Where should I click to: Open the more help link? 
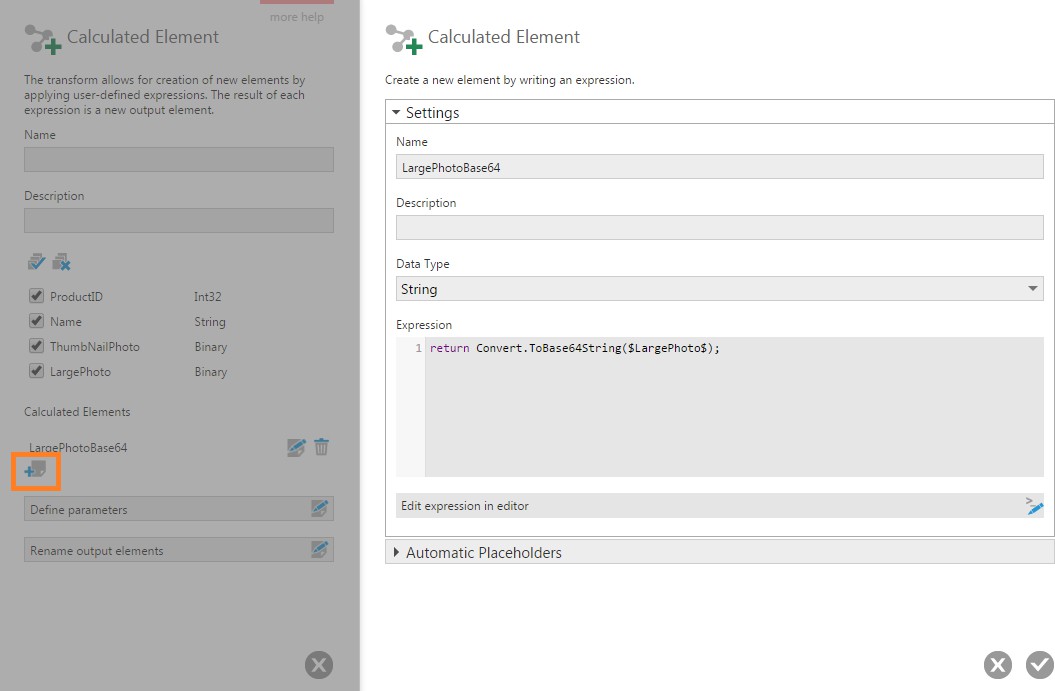(x=296, y=17)
